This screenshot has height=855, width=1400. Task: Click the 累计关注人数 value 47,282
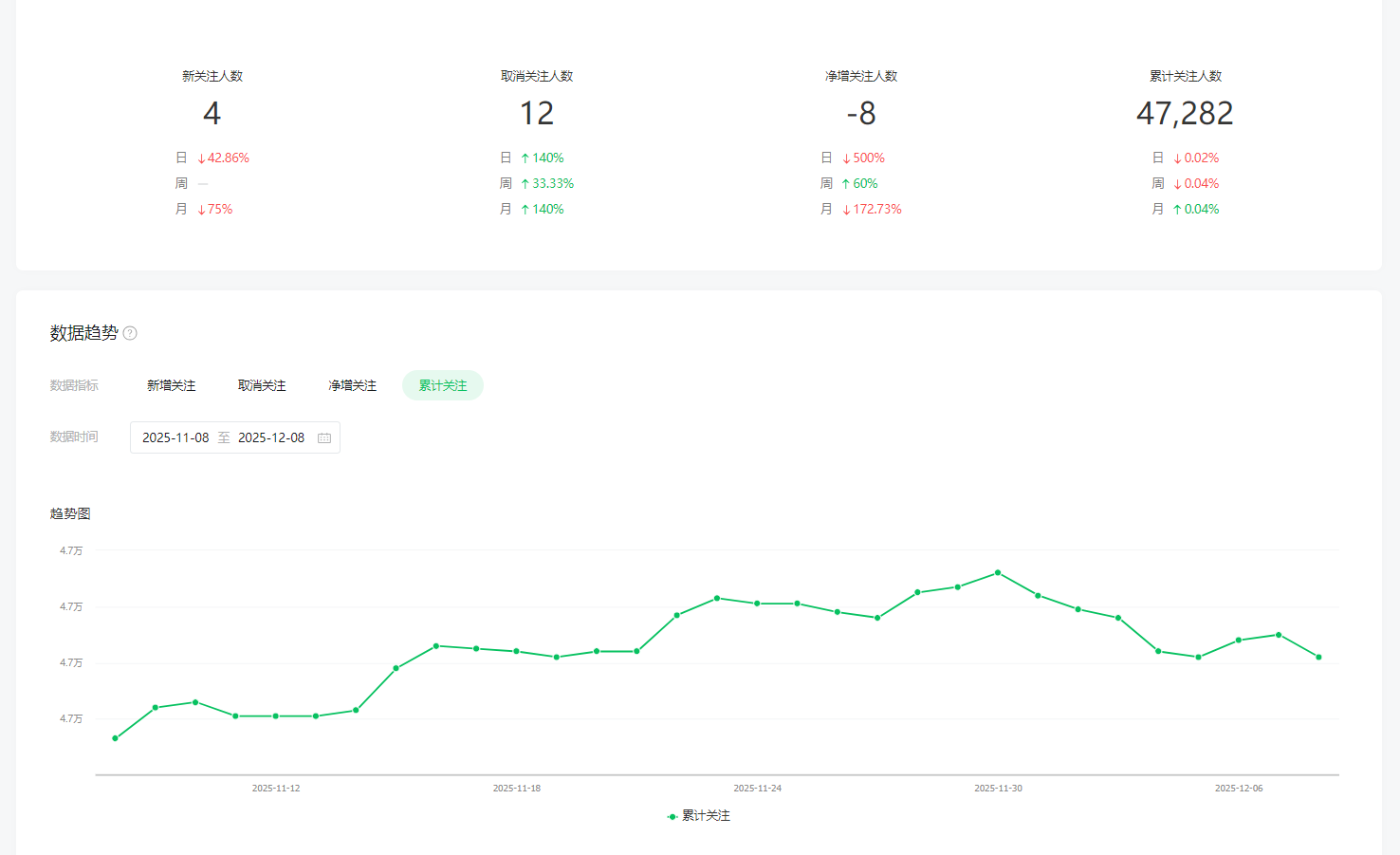(x=1185, y=114)
